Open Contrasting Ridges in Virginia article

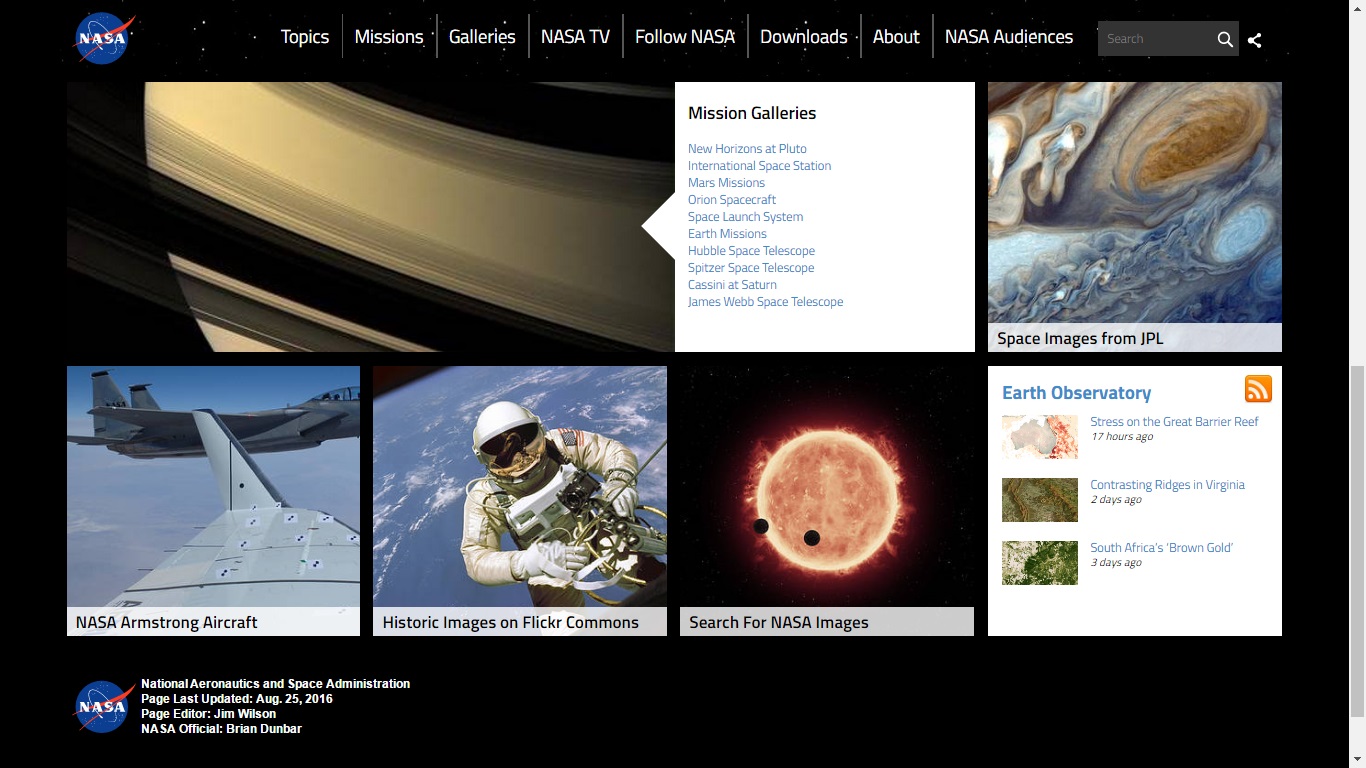click(x=1167, y=485)
